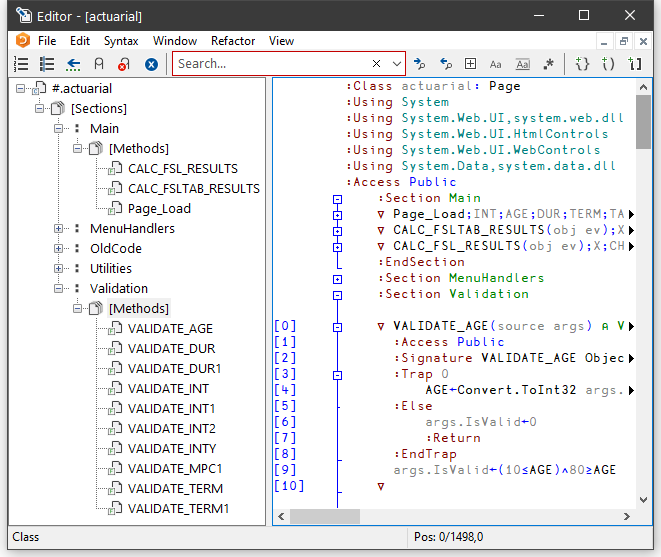Open the search history dropdown arrow
This screenshot has height=557, width=661.
pyautogui.click(x=397, y=64)
